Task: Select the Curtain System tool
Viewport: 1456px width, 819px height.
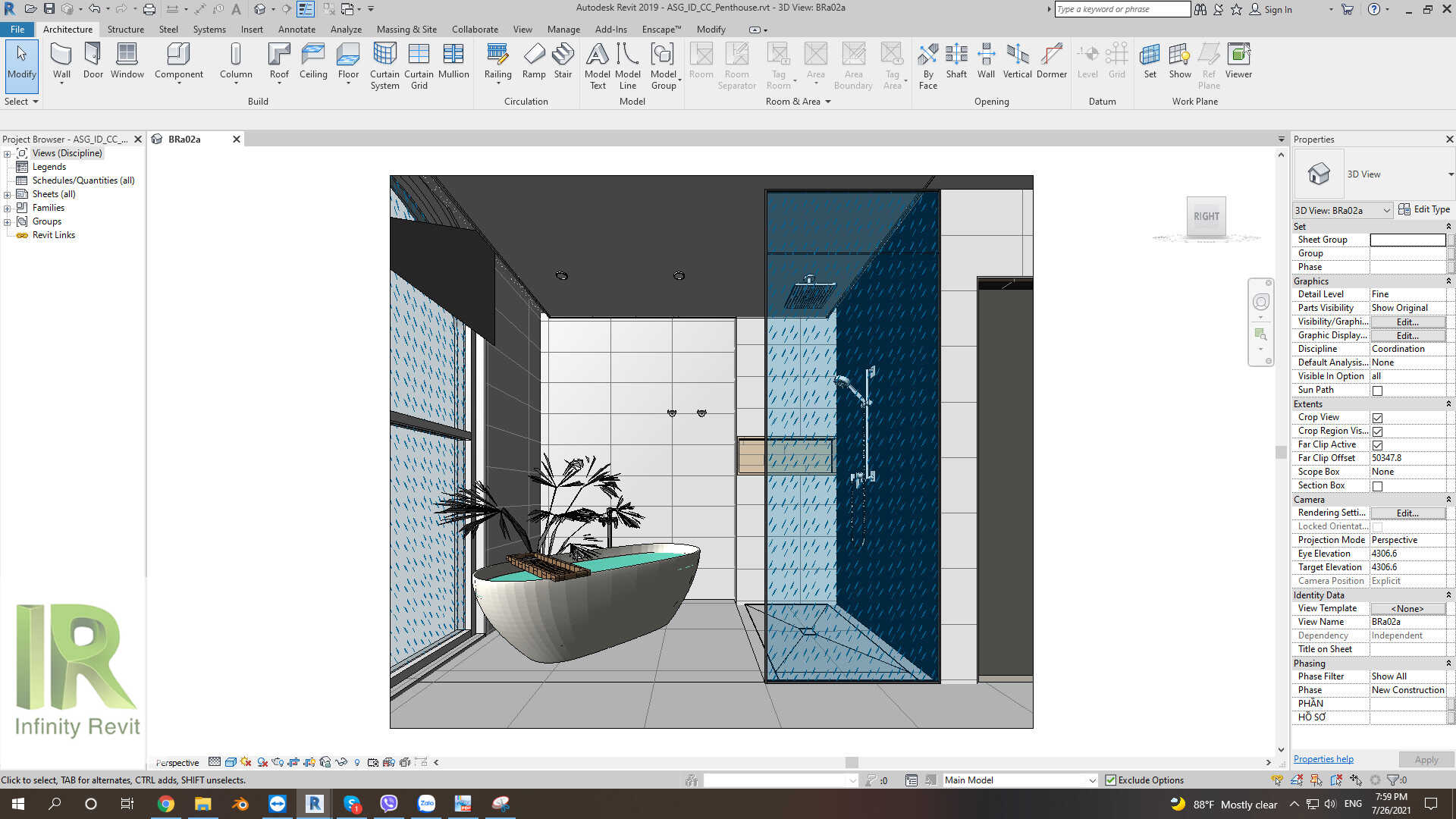Action: pos(384,64)
